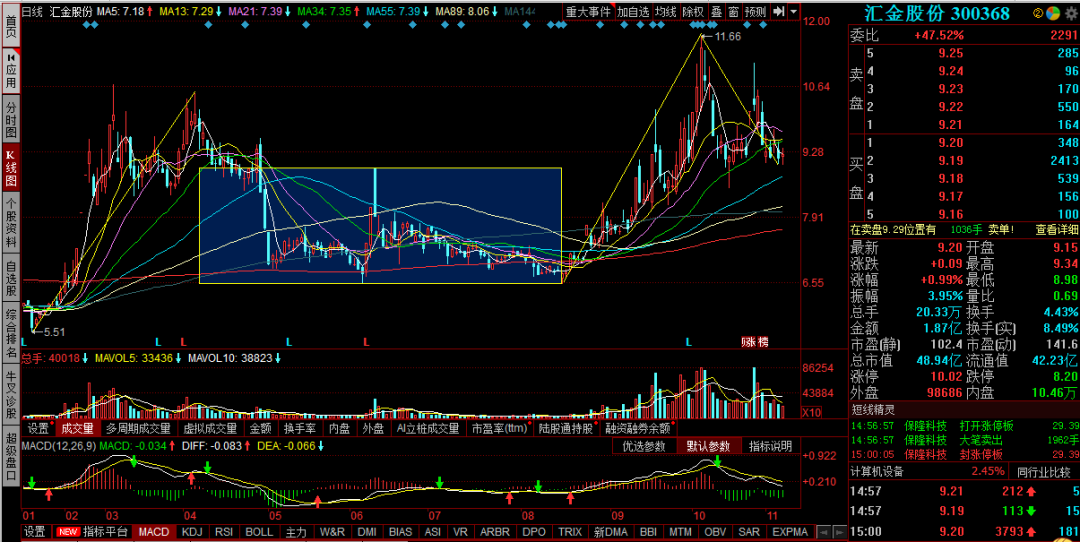
Task: Click red up arrow on MACD near 05
Action: [318, 500]
